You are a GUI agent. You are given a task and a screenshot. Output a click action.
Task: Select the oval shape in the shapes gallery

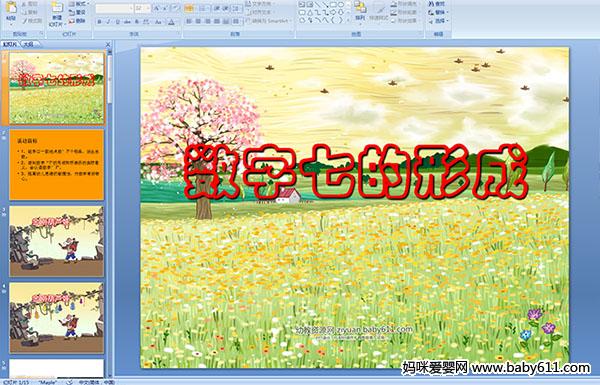point(342,5)
